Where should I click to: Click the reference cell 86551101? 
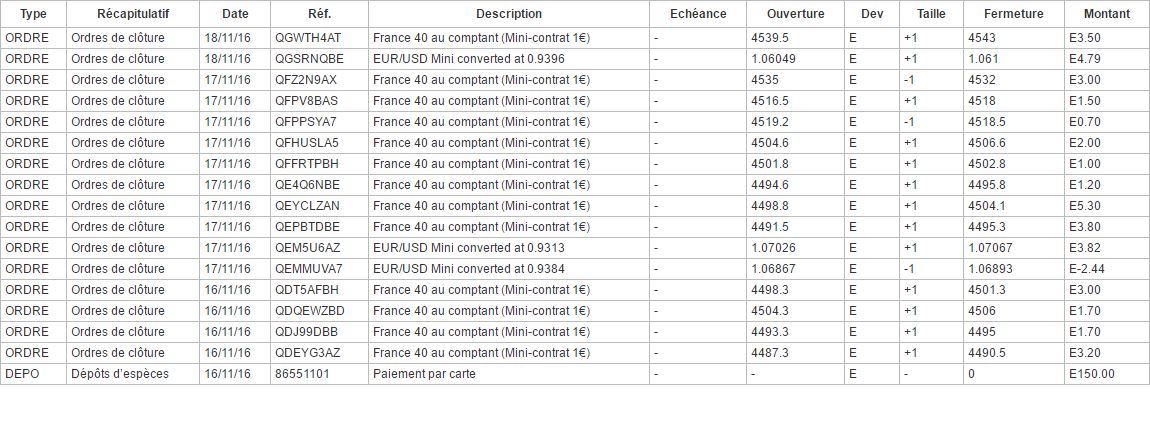tap(301, 374)
